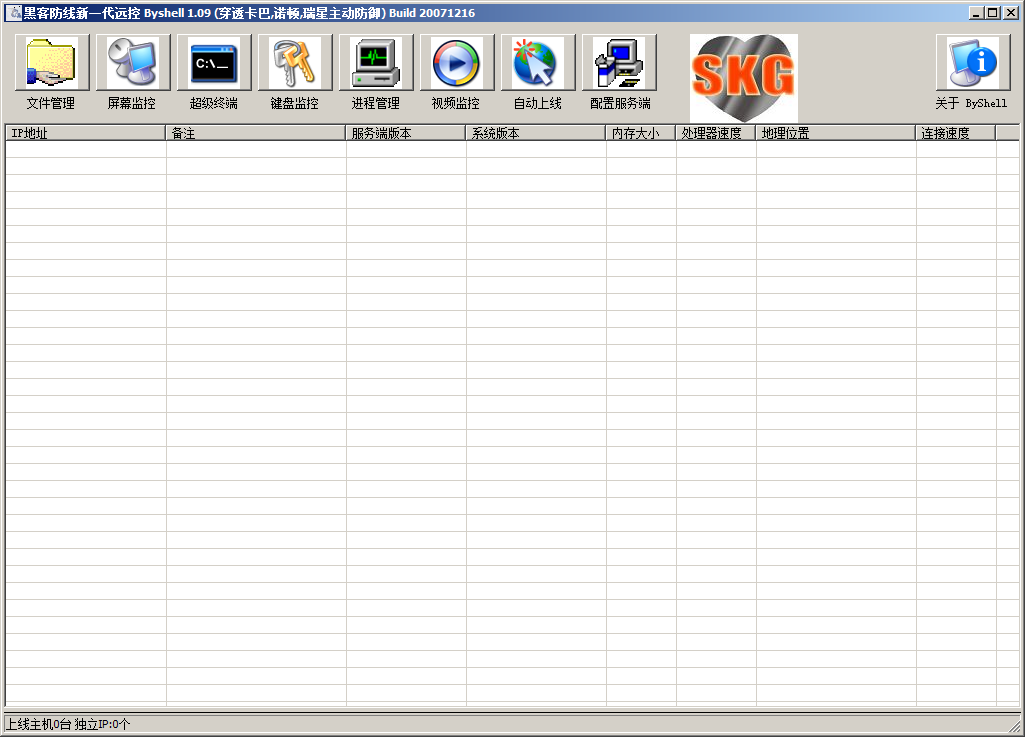Click the 内存大小 column header
The height and width of the screenshot is (737, 1025).
click(640, 133)
